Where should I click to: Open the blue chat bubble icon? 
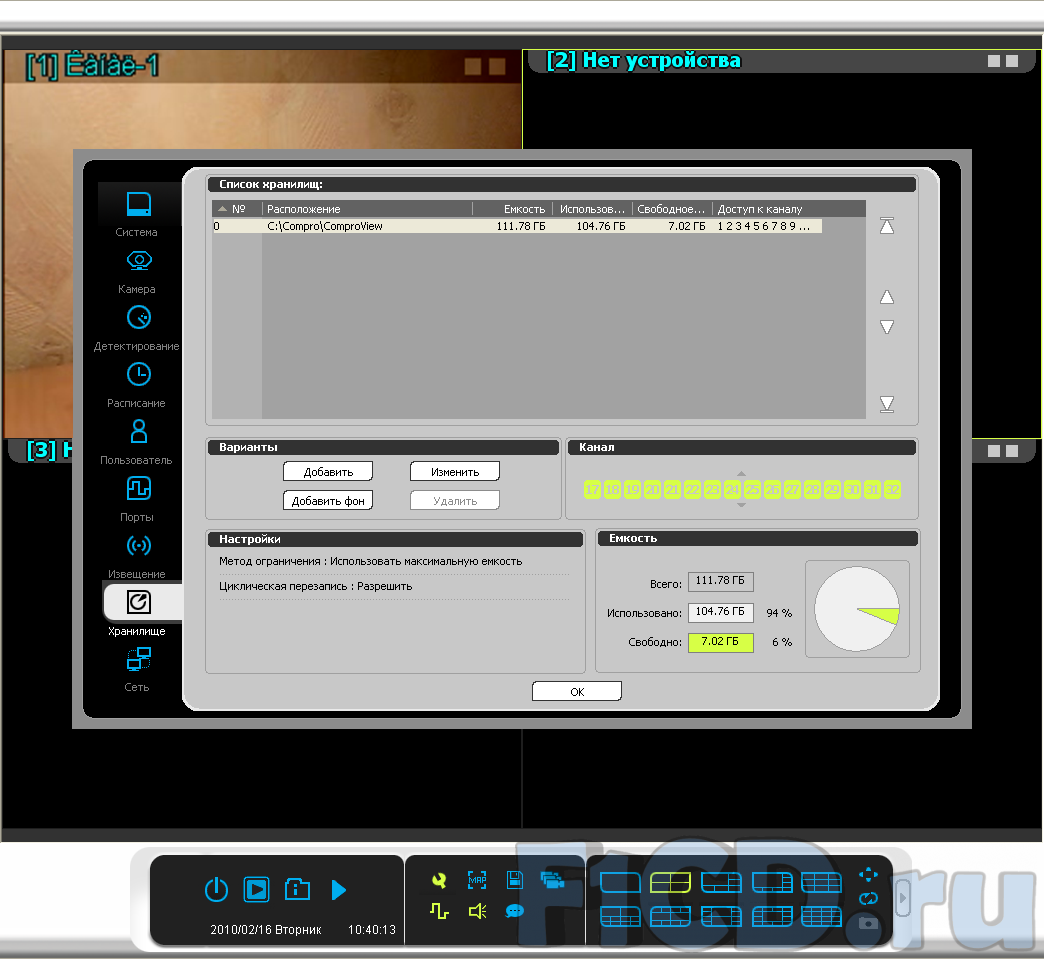tap(515, 911)
